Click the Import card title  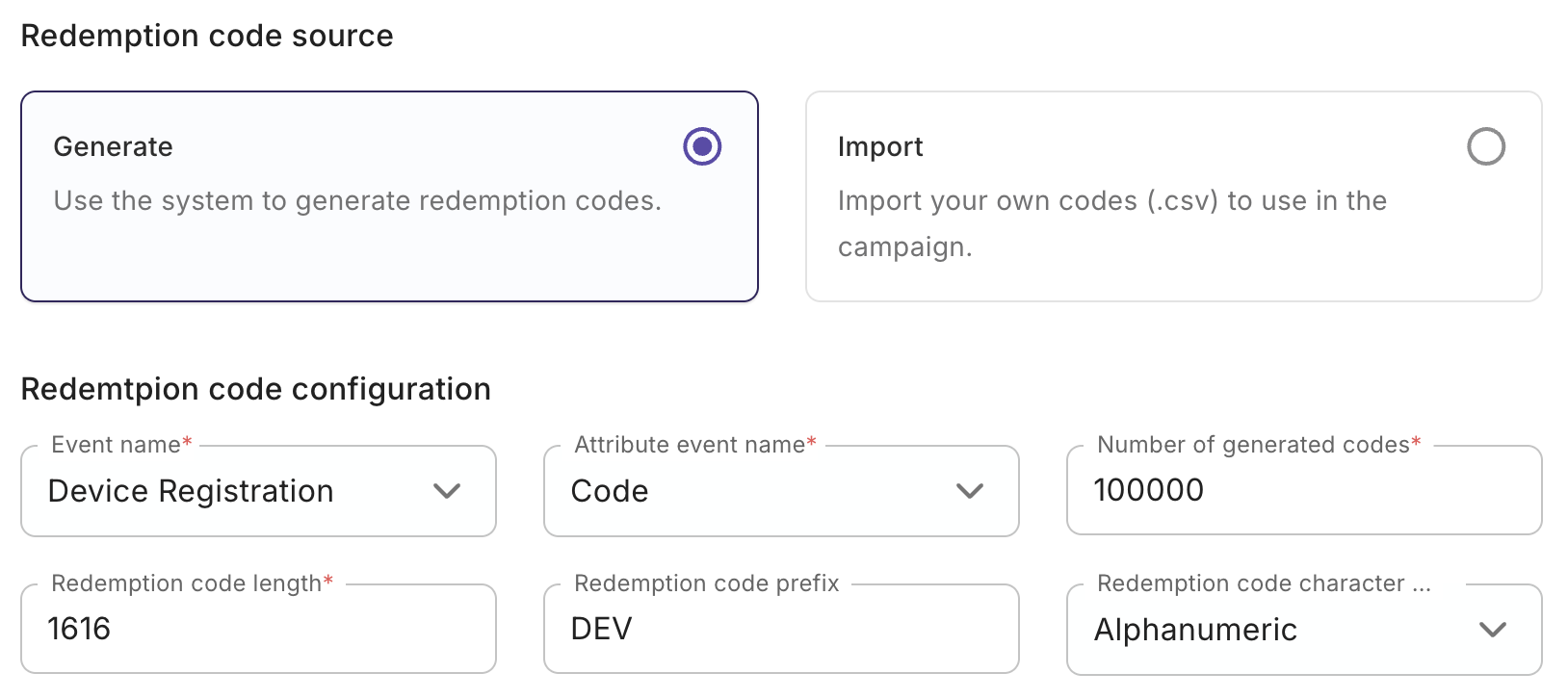point(880,146)
